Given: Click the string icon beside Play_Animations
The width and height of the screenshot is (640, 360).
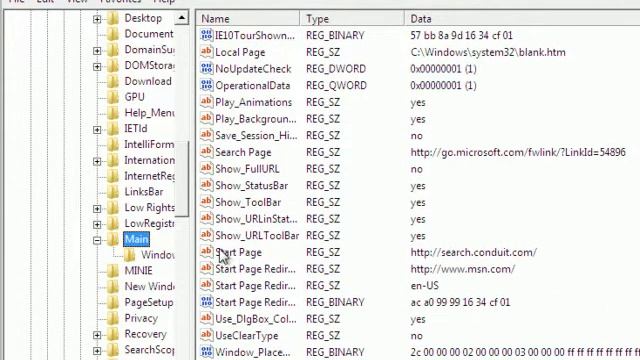Looking at the screenshot, I should coord(207,102).
